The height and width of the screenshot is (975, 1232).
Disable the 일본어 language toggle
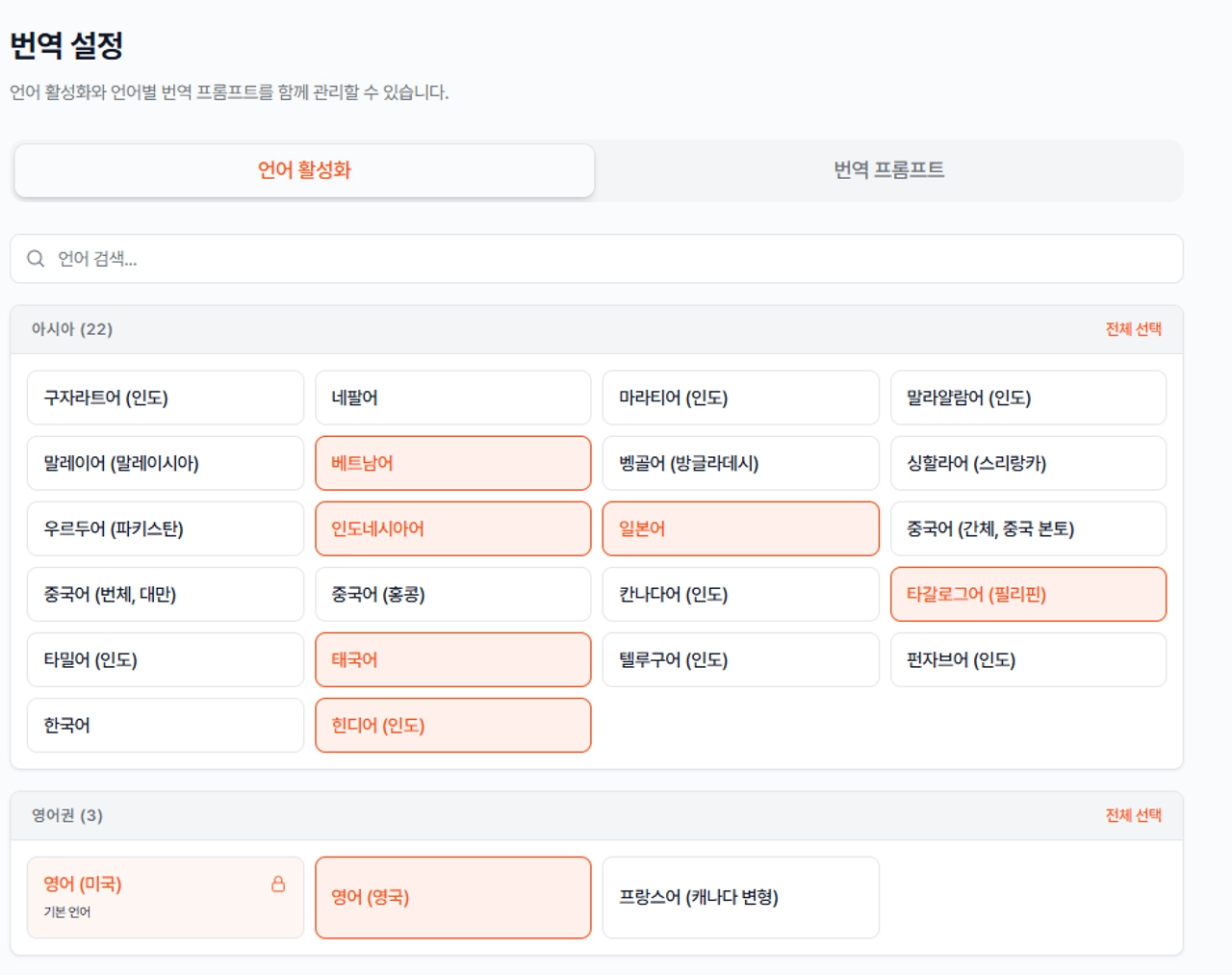tap(740, 528)
